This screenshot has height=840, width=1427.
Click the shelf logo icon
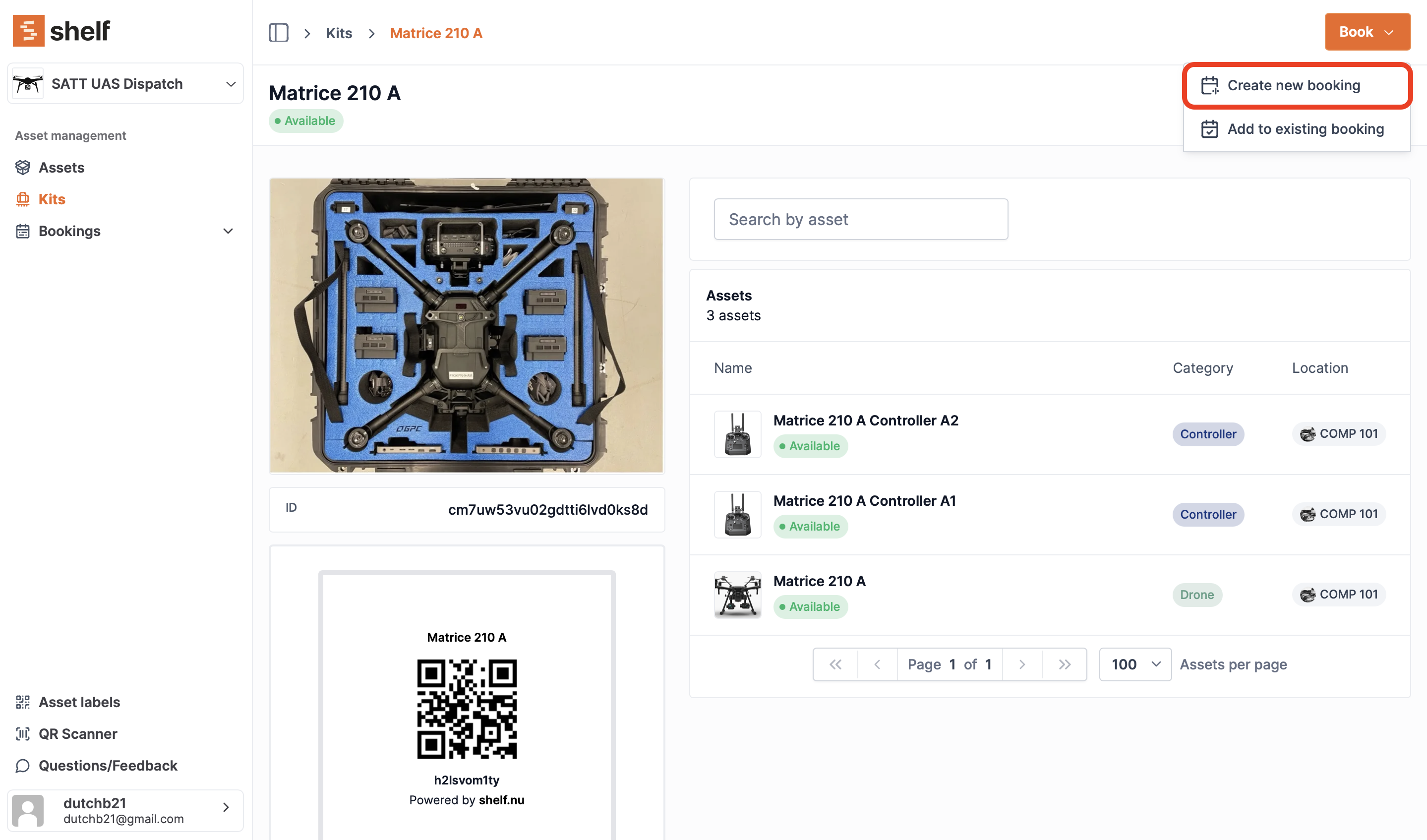[28, 31]
